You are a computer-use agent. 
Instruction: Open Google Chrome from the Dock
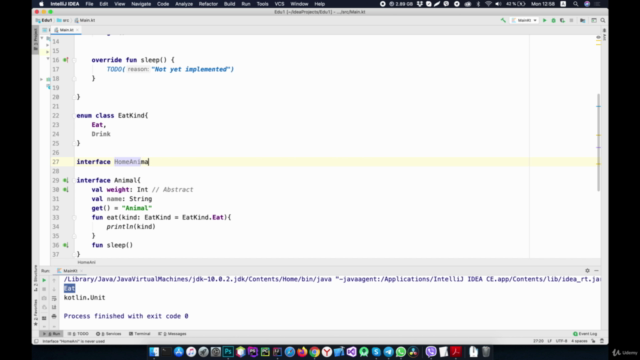[x=314, y=352]
